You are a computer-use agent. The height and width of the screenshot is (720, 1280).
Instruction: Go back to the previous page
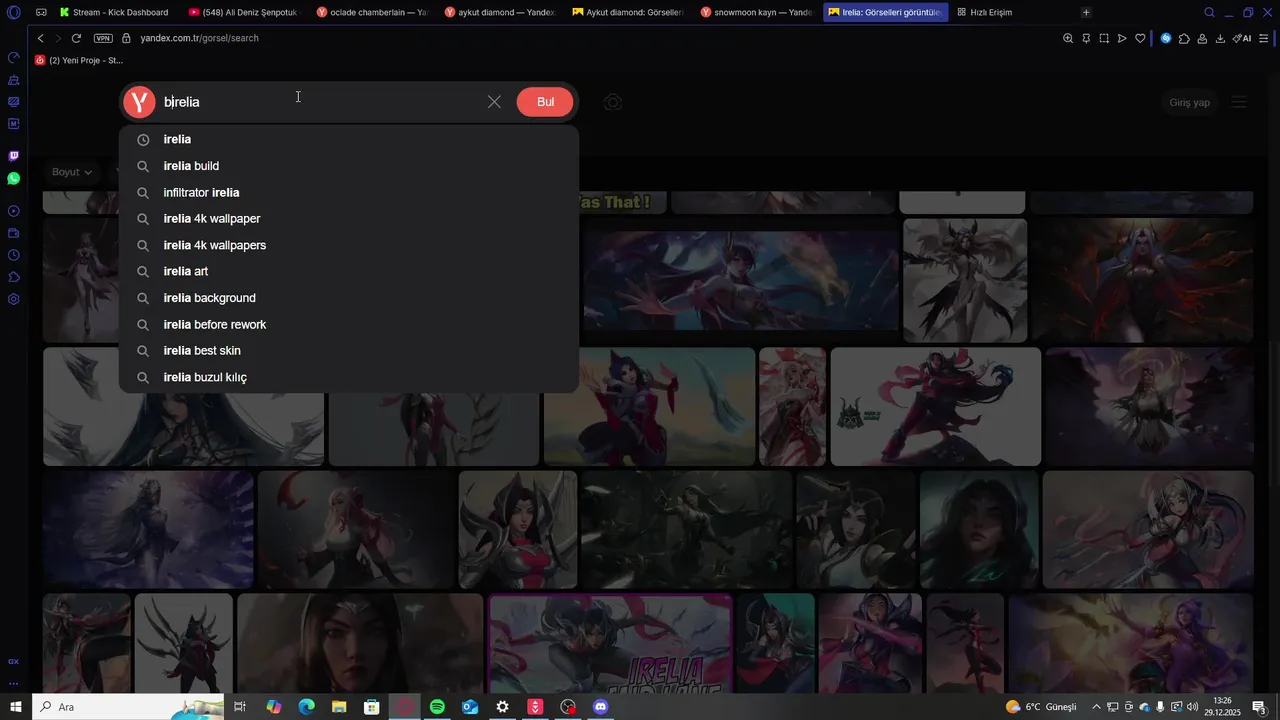(40, 38)
